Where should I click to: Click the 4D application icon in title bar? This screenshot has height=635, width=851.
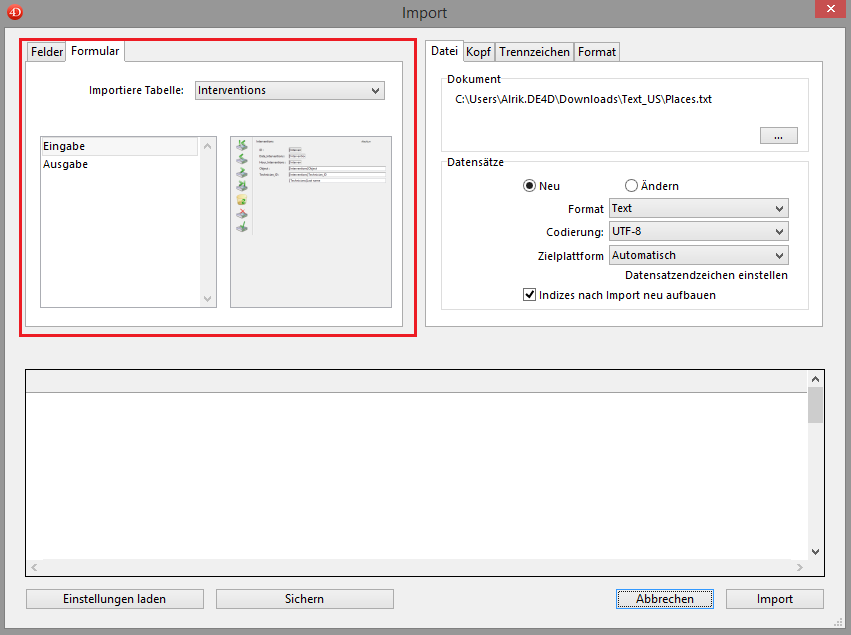point(15,12)
